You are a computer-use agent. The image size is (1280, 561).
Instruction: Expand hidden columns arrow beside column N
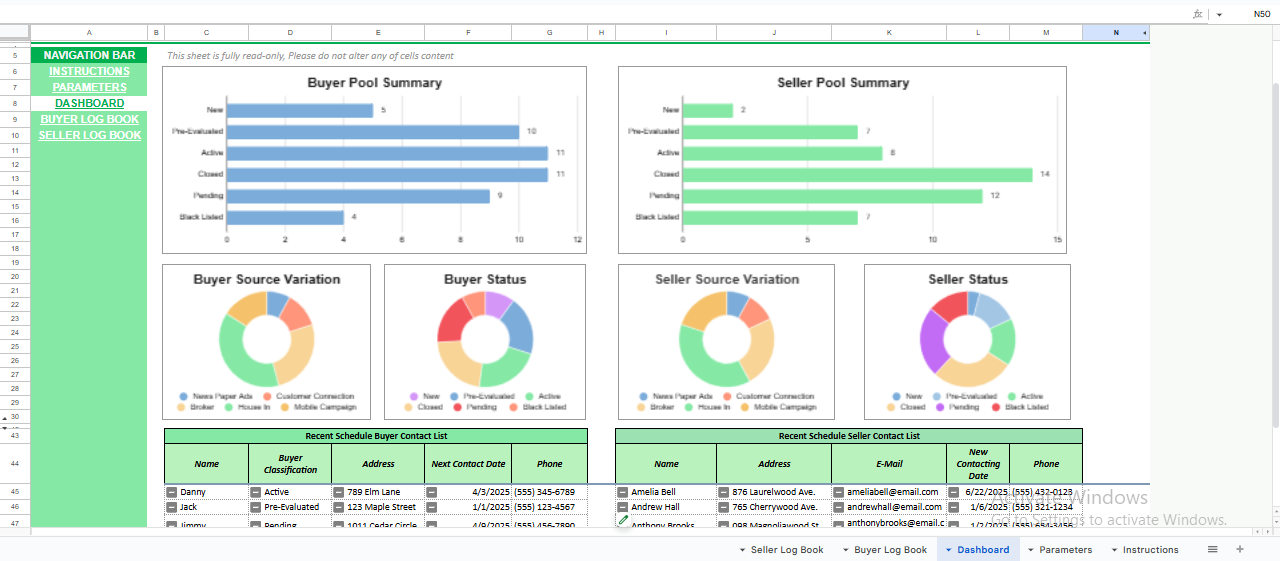pos(1145,33)
